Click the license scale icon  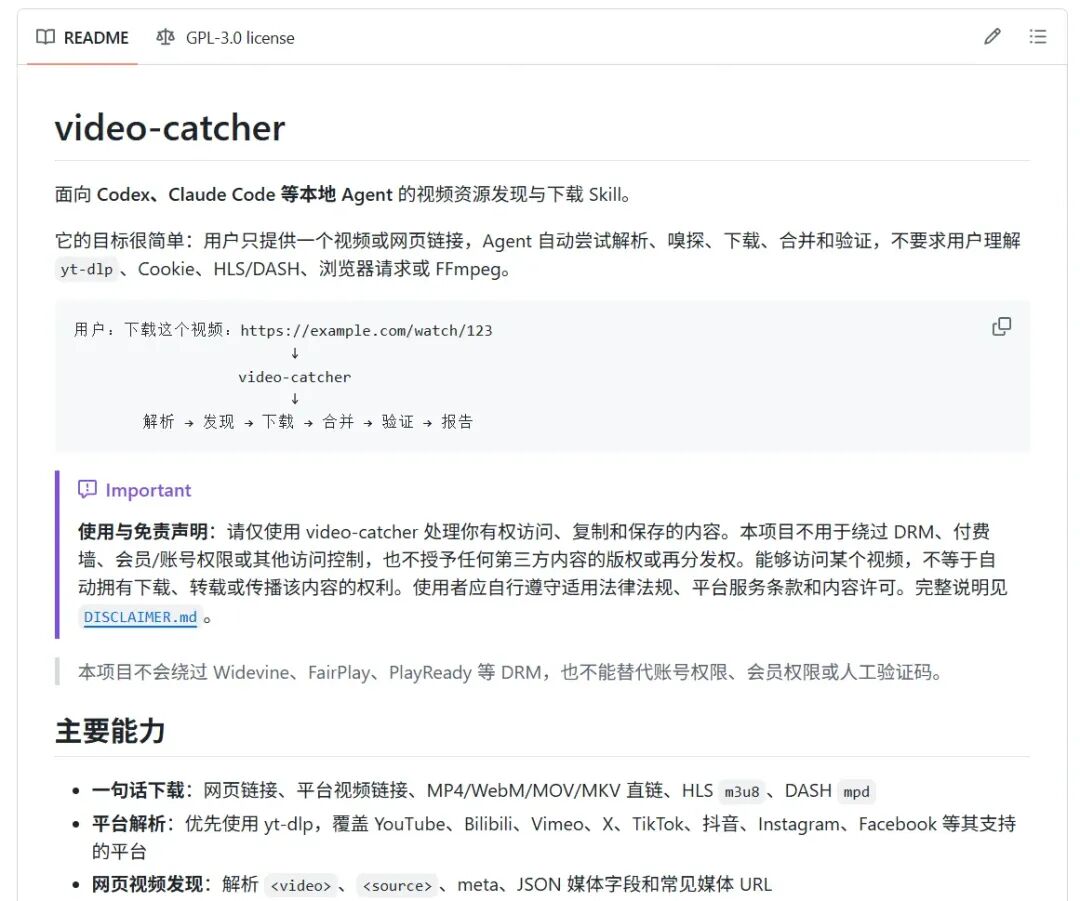pos(165,37)
